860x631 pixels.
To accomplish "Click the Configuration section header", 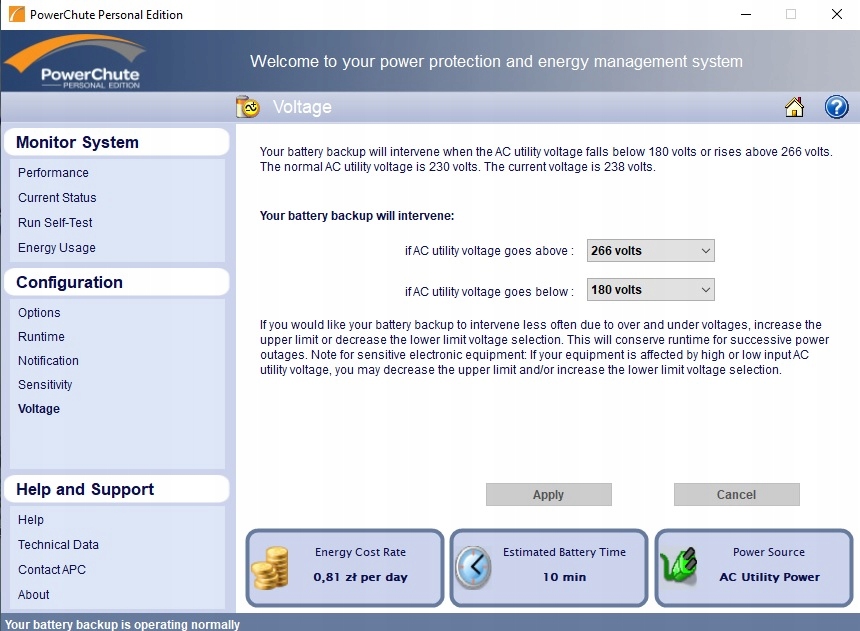I will pyautogui.click(x=117, y=282).
